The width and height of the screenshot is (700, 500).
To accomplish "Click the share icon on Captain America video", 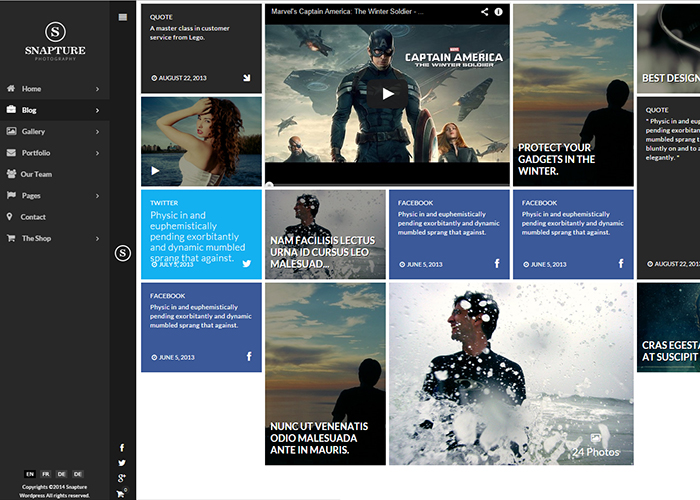I will click(x=484, y=12).
